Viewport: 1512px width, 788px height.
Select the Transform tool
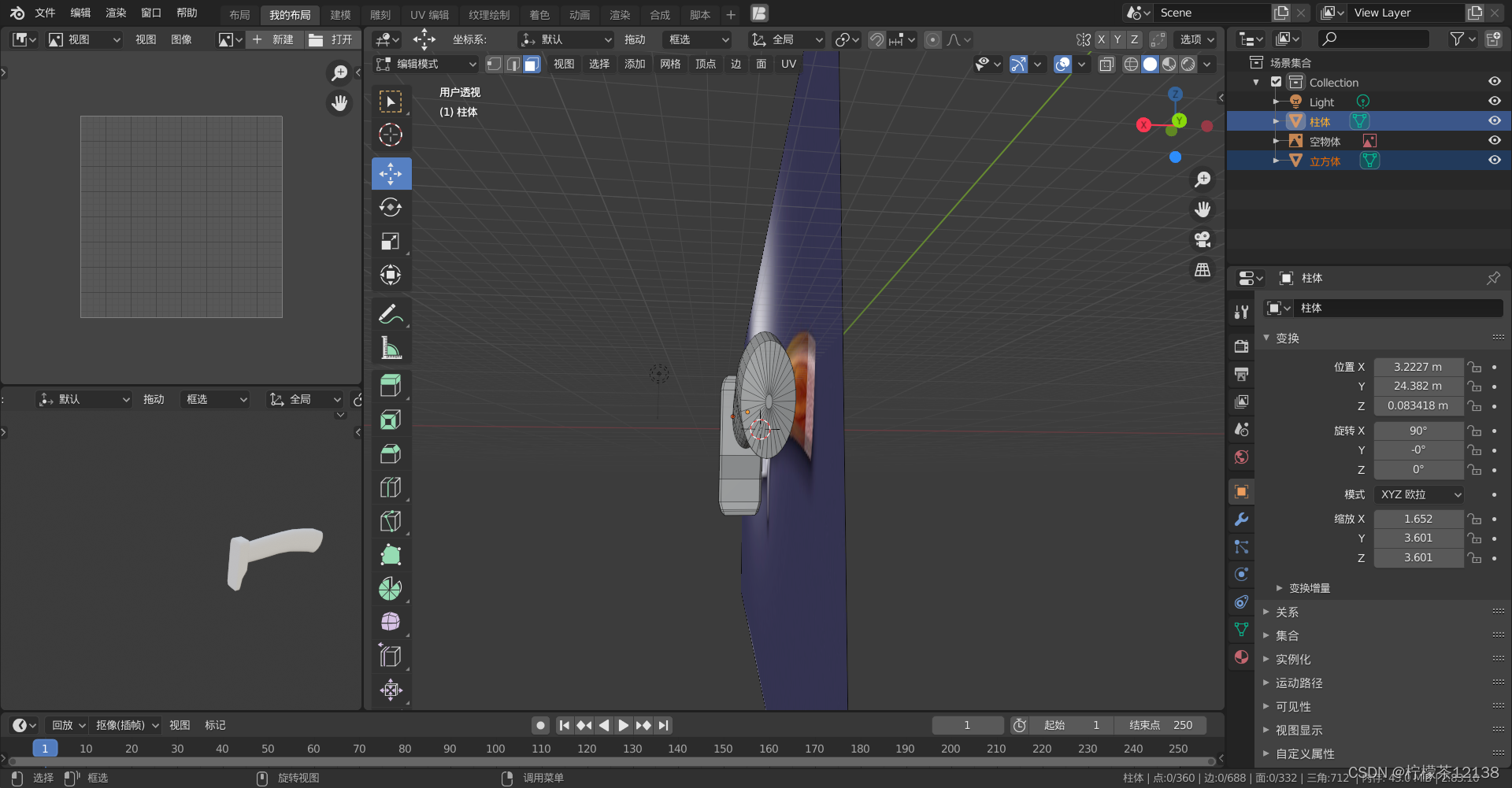coord(391,275)
